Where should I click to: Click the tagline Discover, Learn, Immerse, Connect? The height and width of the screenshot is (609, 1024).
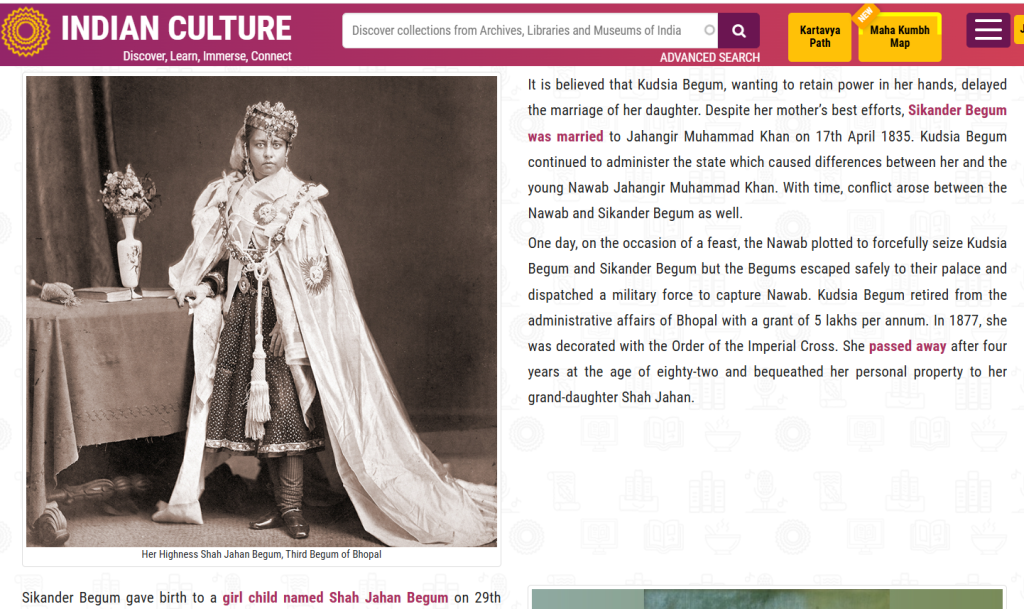[x=207, y=56]
